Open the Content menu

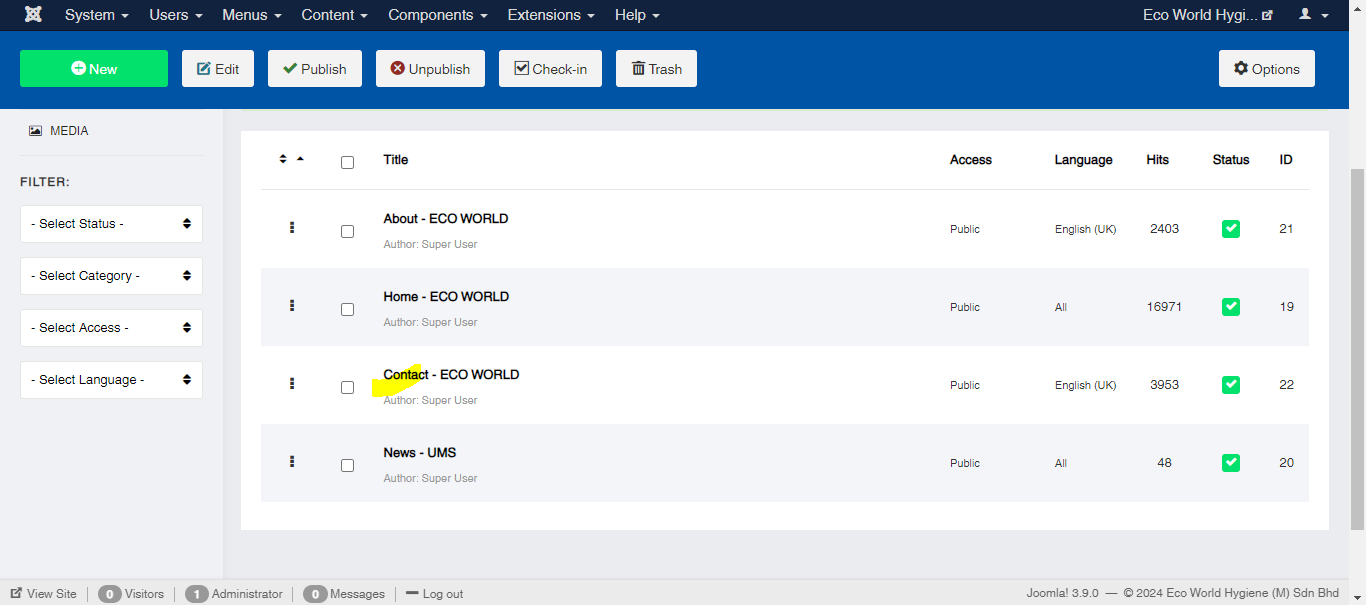point(335,15)
